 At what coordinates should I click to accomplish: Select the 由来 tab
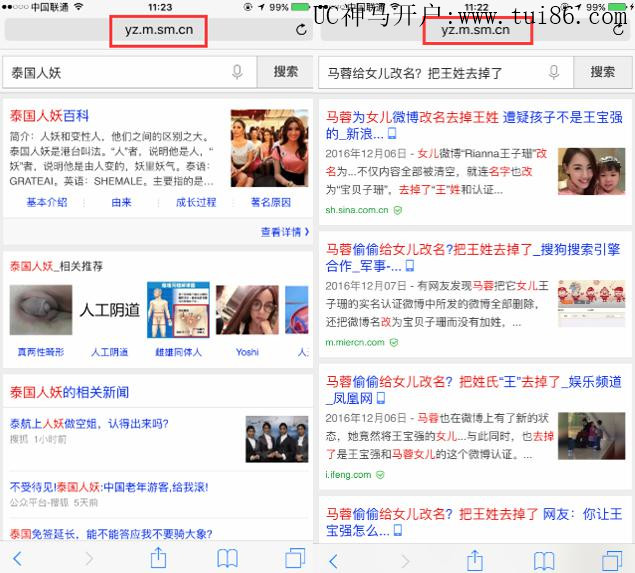(121, 202)
